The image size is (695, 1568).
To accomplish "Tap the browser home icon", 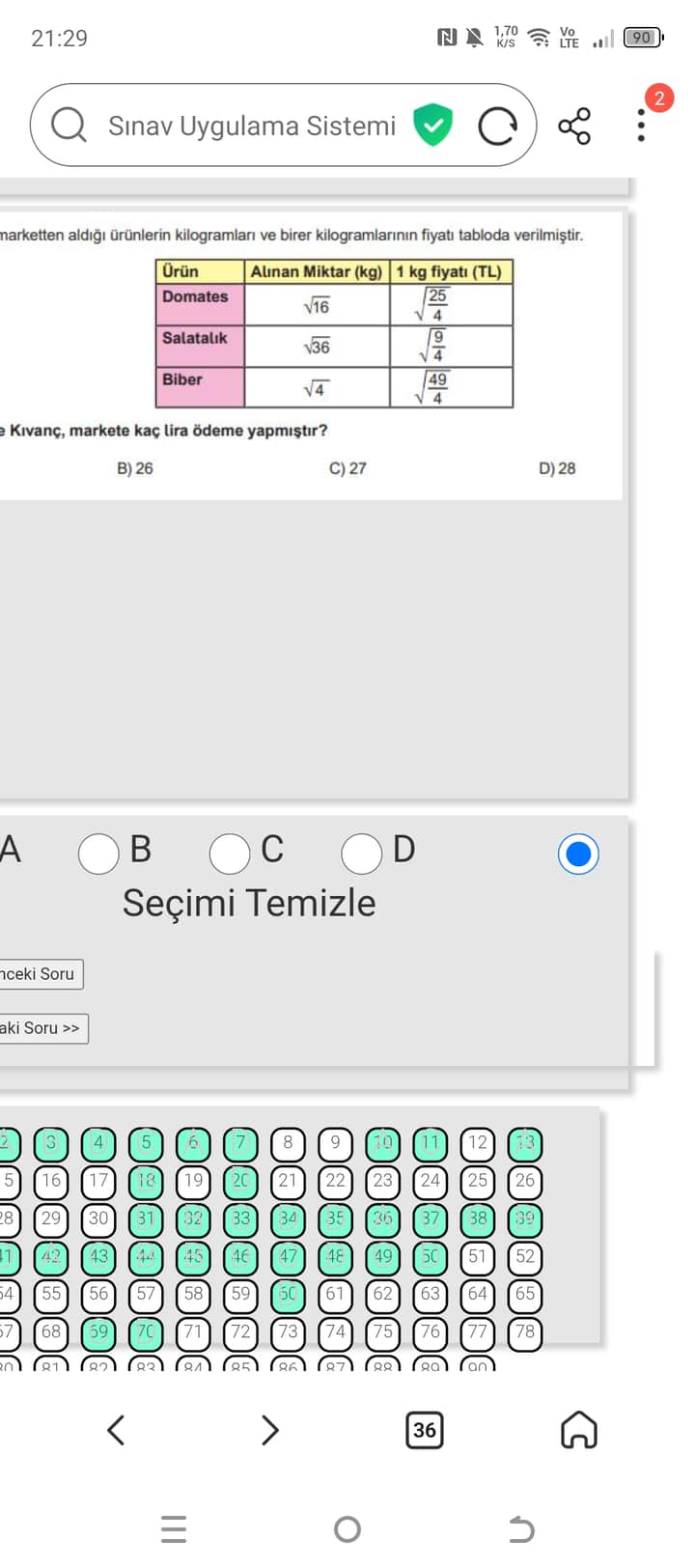I will [579, 1430].
